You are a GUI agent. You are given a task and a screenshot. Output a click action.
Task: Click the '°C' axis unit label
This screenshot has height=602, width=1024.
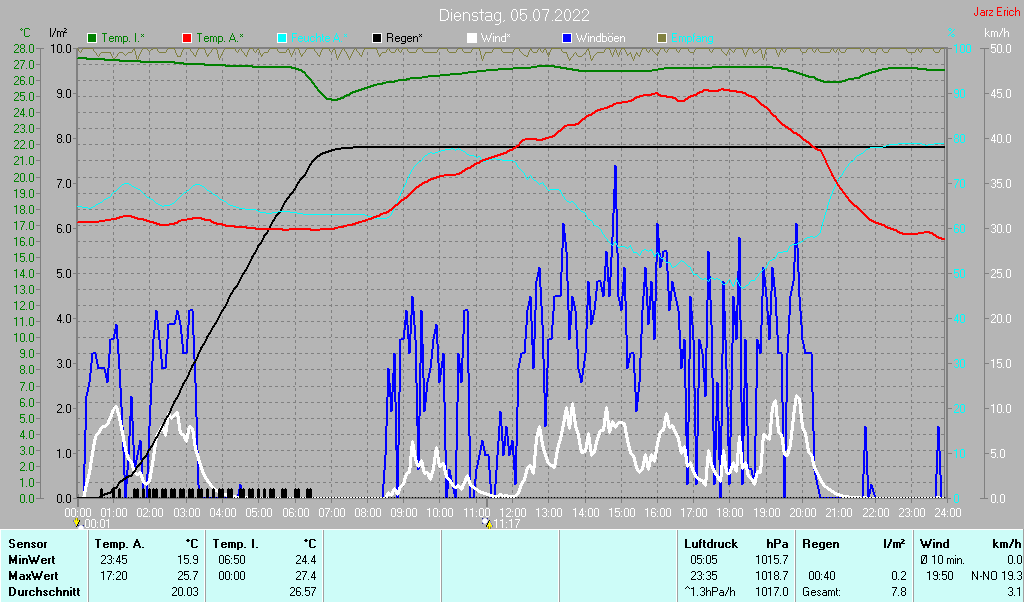tap(25, 33)
